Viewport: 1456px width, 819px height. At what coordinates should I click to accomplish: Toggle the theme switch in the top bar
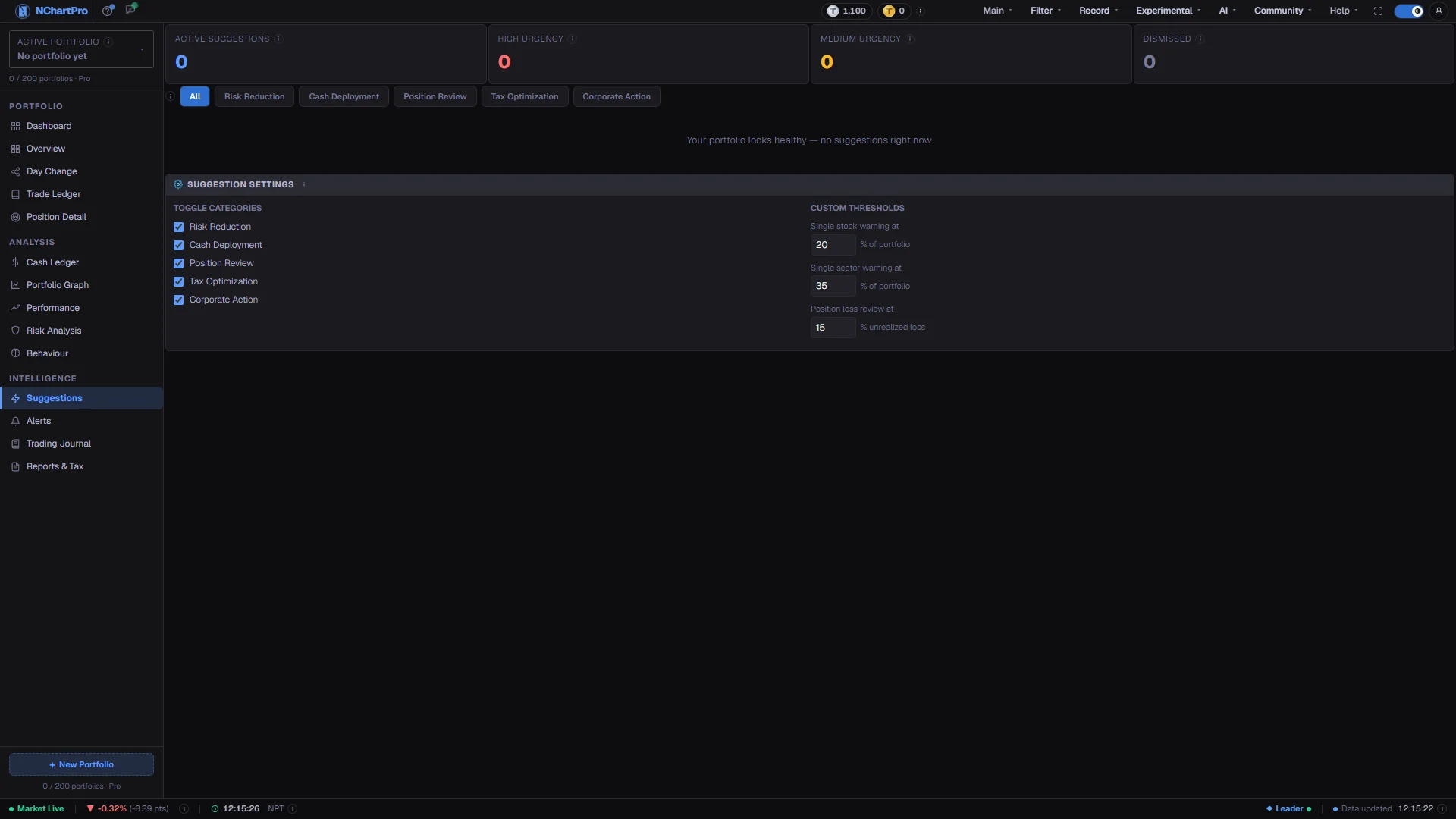point(1409,11)
